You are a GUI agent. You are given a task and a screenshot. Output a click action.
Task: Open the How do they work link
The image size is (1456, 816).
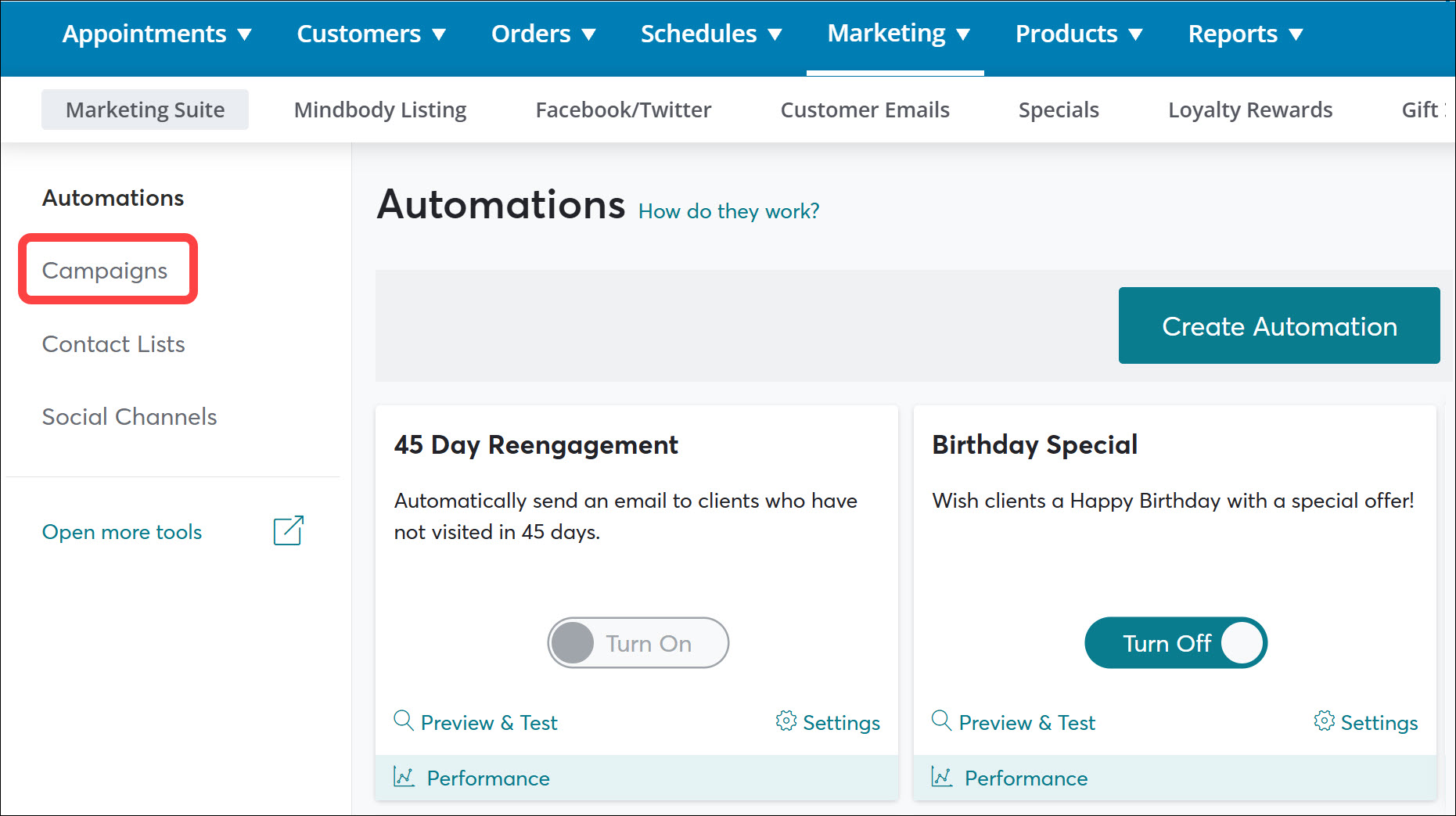pyautogui.click(x=728, y=210)
